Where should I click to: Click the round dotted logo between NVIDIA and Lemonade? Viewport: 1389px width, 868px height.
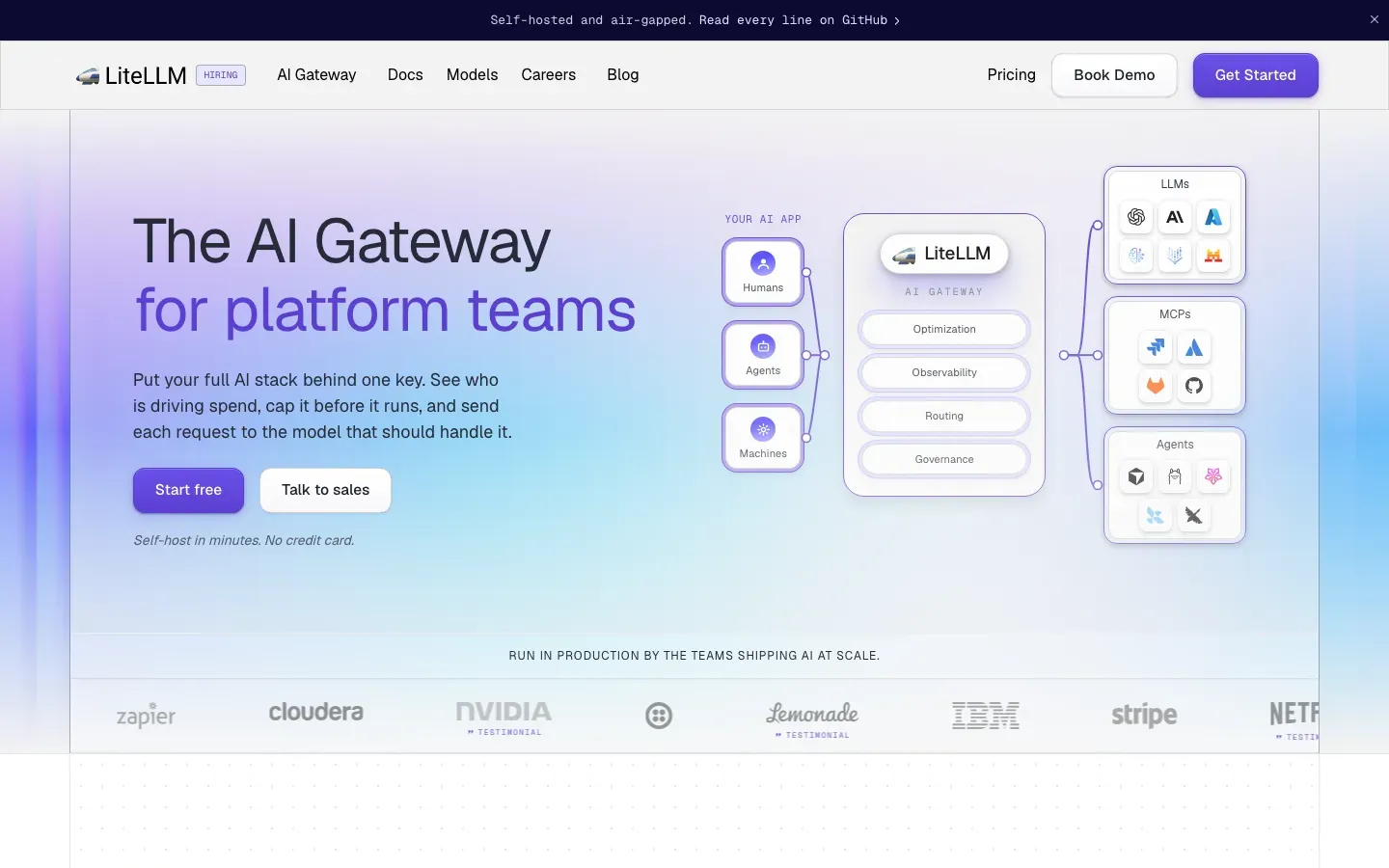click(659, 715)
